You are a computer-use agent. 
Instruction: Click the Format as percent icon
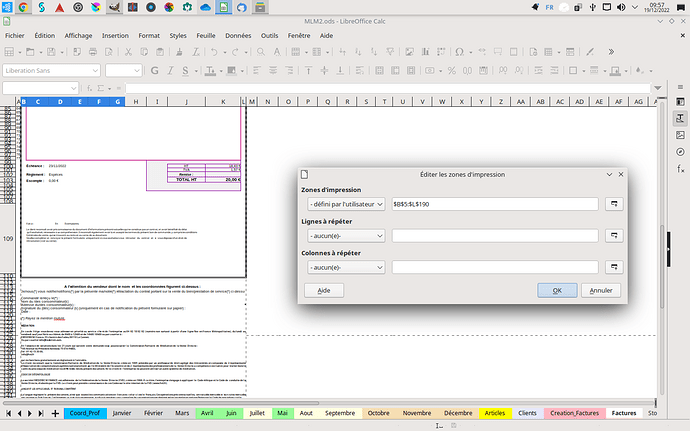click(x=451, y=70)
